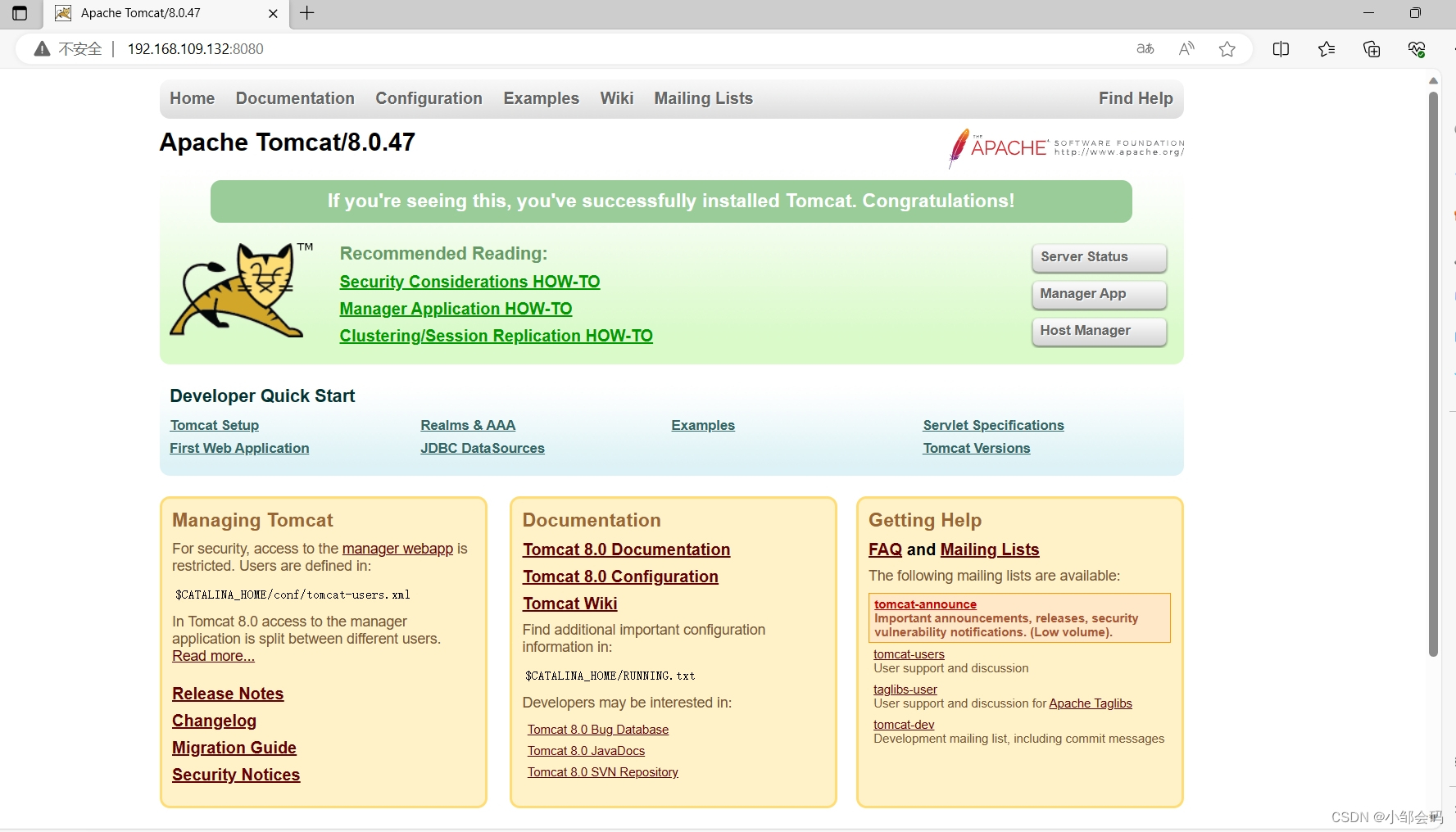Open the collections icon
The width and height of the screenshot is (1456, 832).
(1372, 49)
